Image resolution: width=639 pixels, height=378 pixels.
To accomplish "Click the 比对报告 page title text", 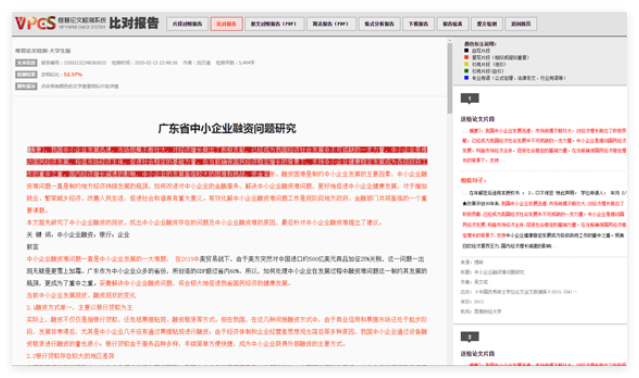I will [x=134, y=23].
